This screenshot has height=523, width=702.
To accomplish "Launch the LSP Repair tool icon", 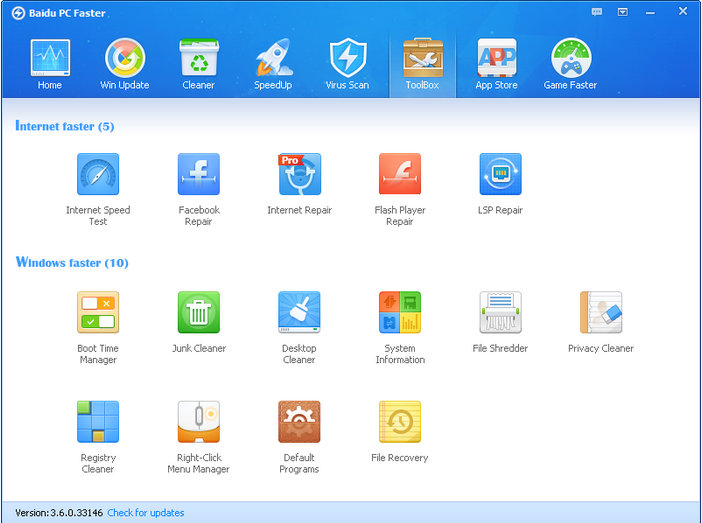I will [x=501, y=174].
